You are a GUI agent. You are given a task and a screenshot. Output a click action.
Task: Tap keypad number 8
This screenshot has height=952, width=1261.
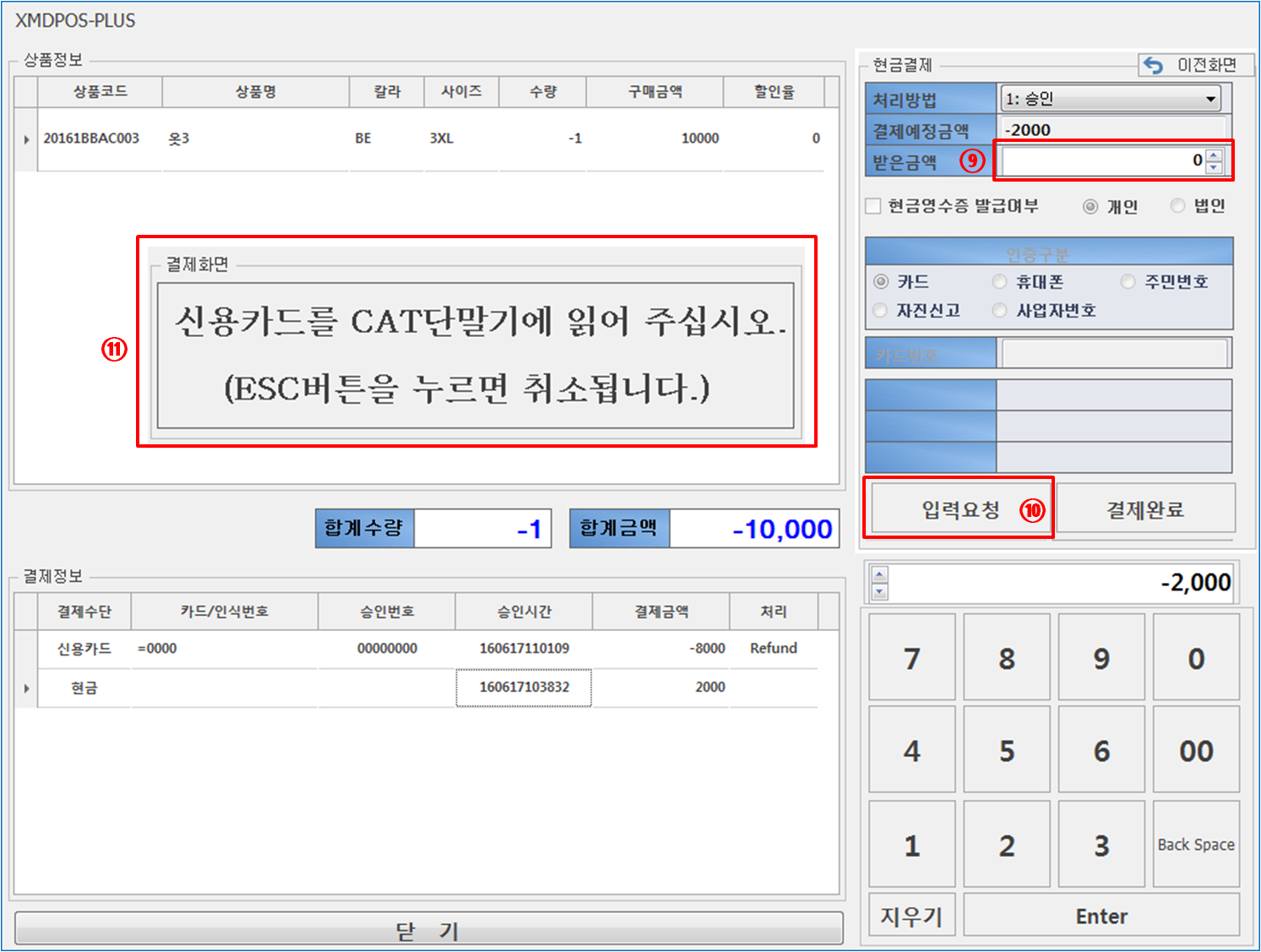pos(1007,657)
